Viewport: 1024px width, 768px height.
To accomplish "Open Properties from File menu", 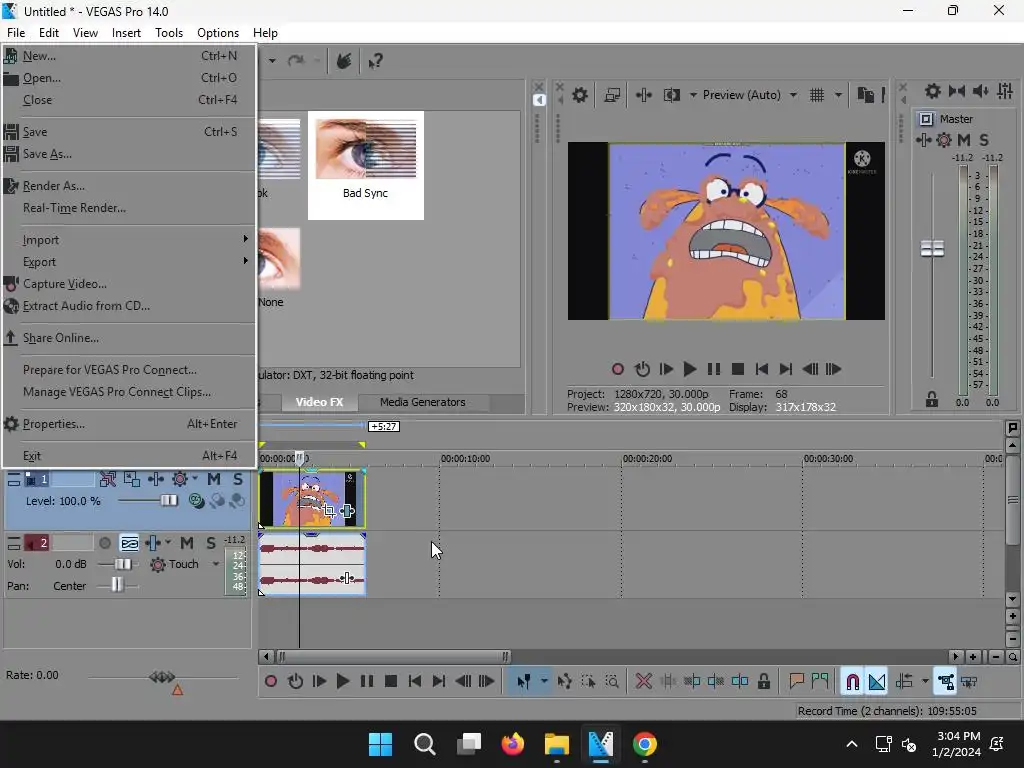I will pos(129,424).
